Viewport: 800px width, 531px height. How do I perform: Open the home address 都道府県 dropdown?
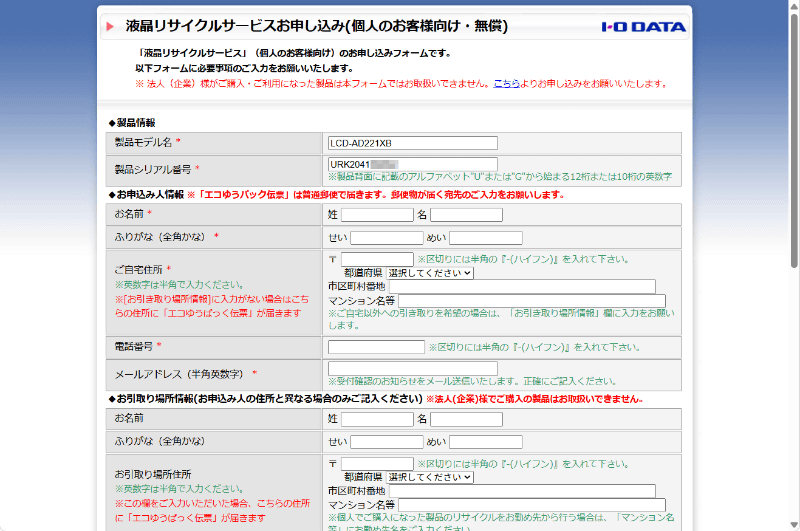click(430, 273)
